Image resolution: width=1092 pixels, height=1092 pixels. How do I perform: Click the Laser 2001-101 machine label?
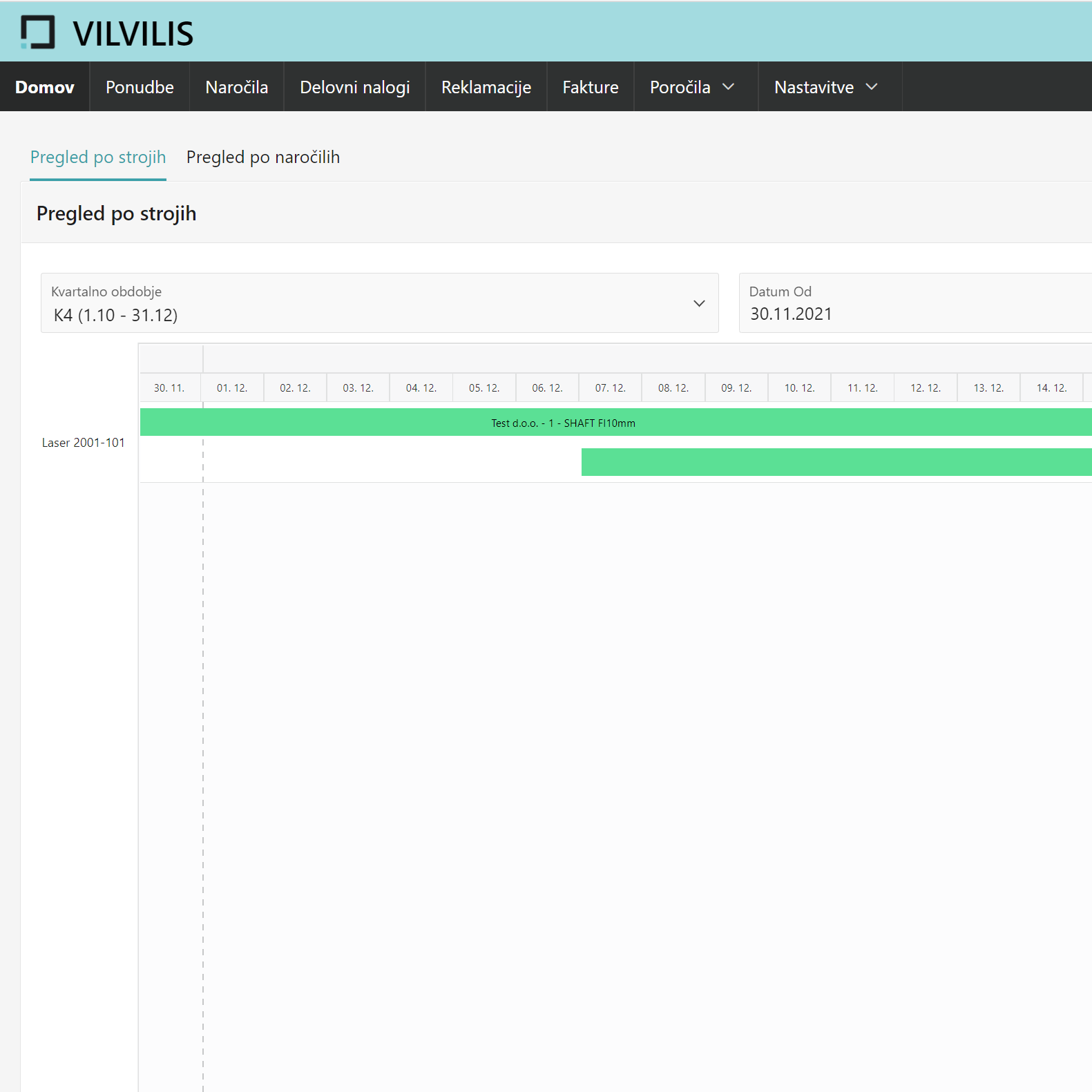tap(84, 443)
